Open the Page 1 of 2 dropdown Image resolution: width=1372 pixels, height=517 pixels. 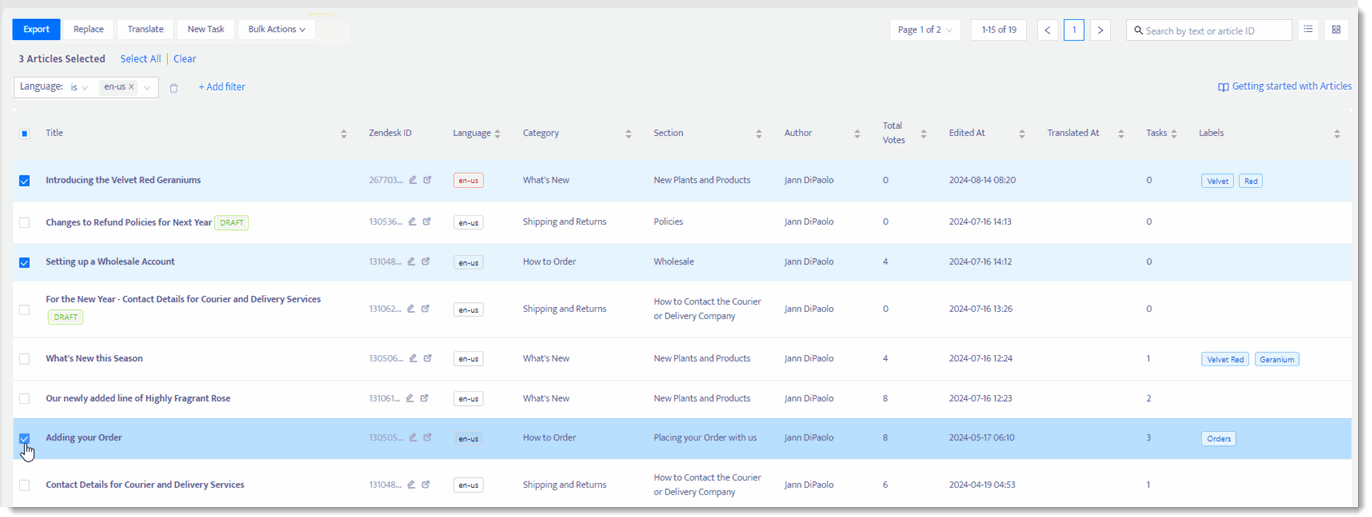pos(925,30)
